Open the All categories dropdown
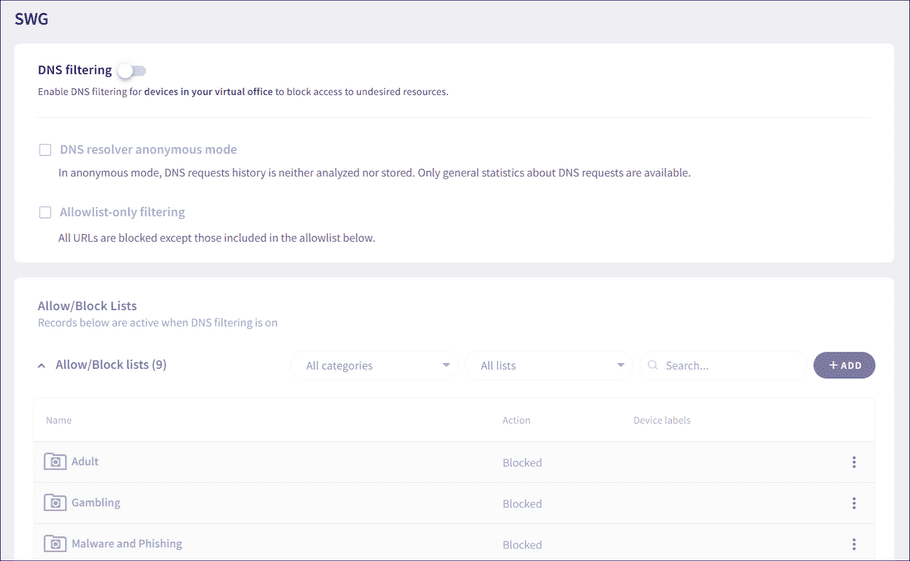Viewport: 910px width, 561px height. coord(374,365)
